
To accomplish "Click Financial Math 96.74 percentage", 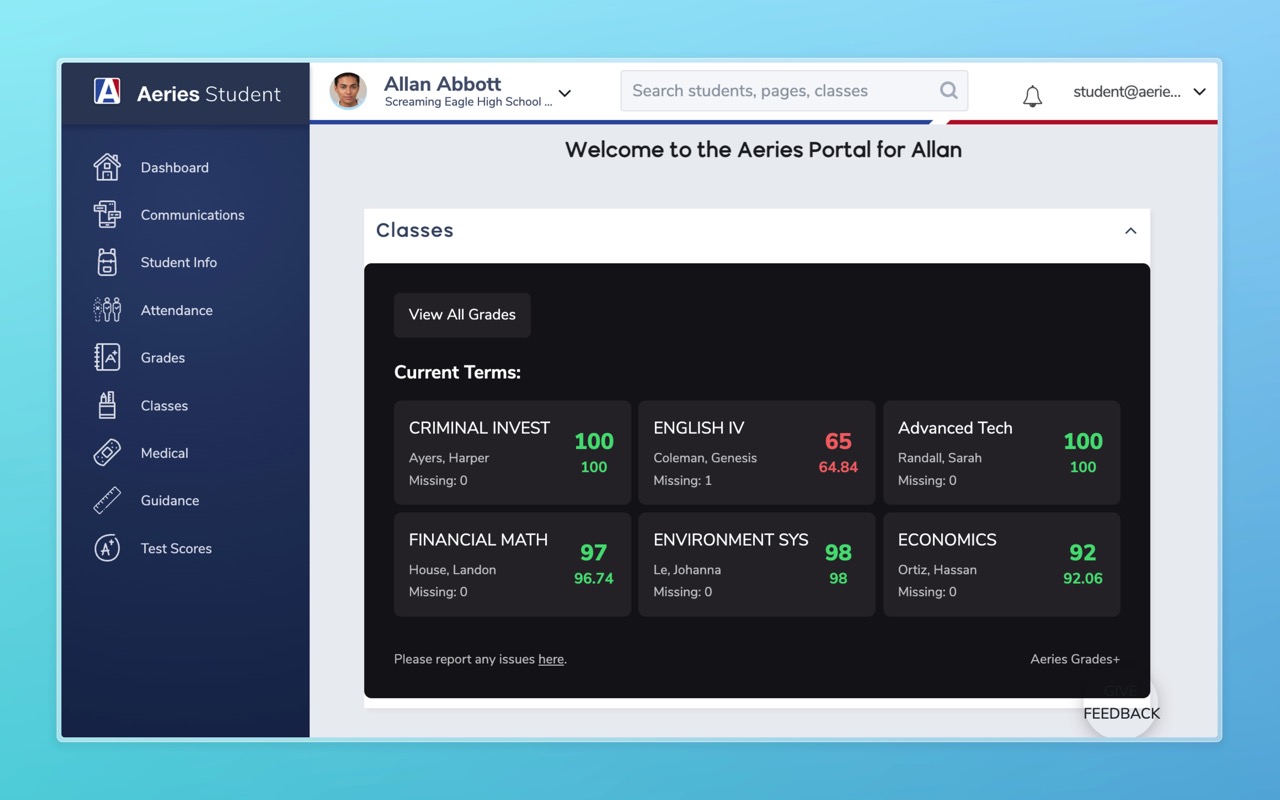I will [594, 578].
